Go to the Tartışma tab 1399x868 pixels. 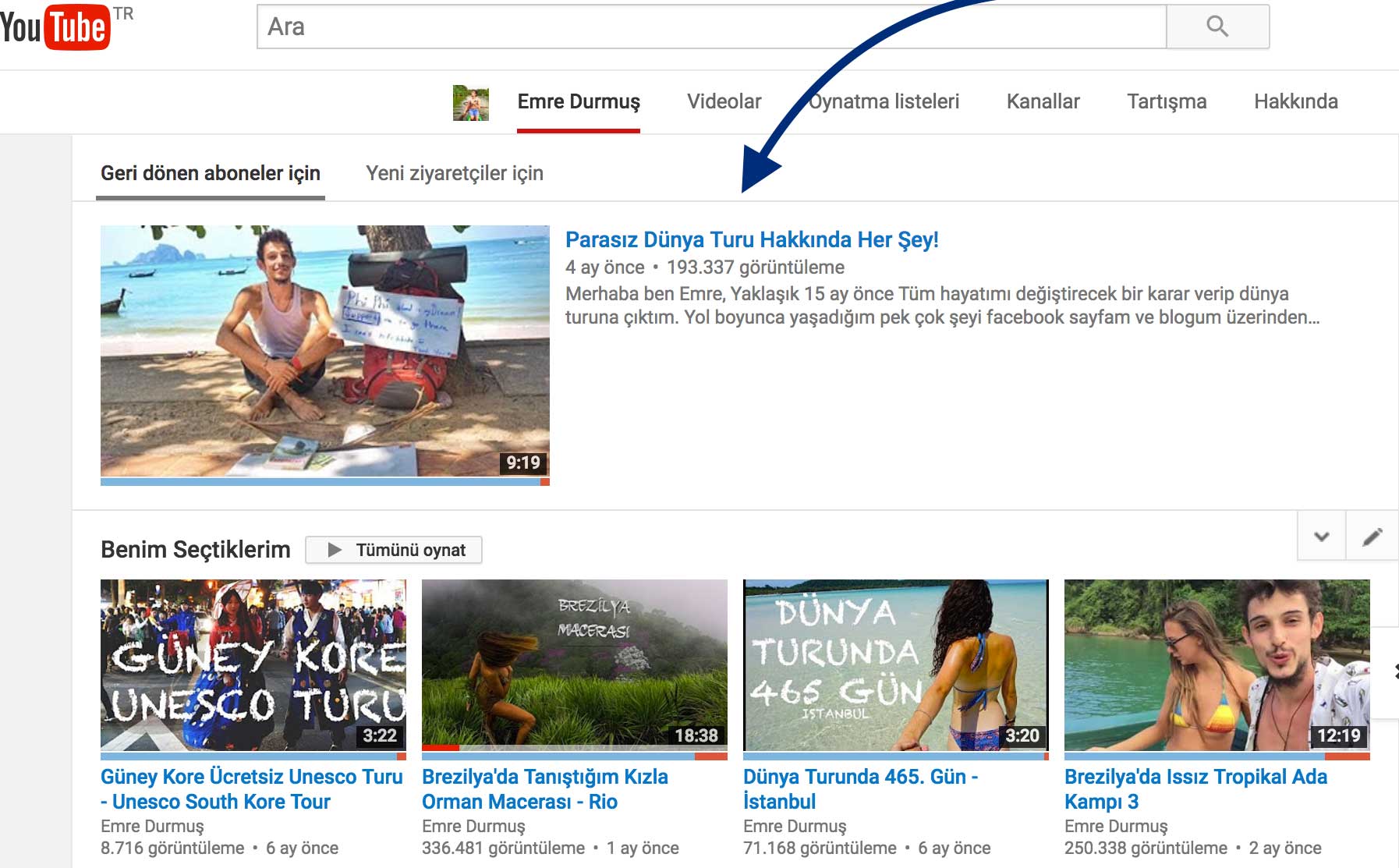tap(1166, 101)
